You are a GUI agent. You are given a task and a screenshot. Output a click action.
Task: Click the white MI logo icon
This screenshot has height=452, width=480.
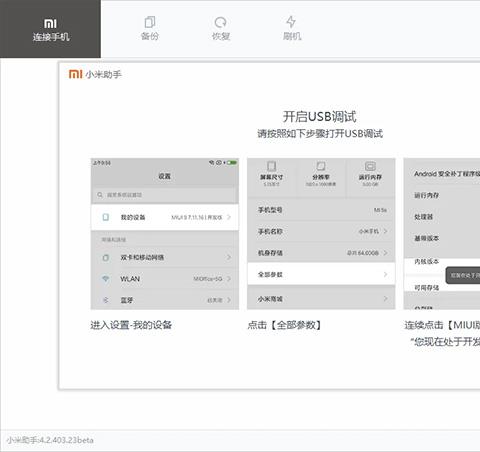[x=50, y=24]
